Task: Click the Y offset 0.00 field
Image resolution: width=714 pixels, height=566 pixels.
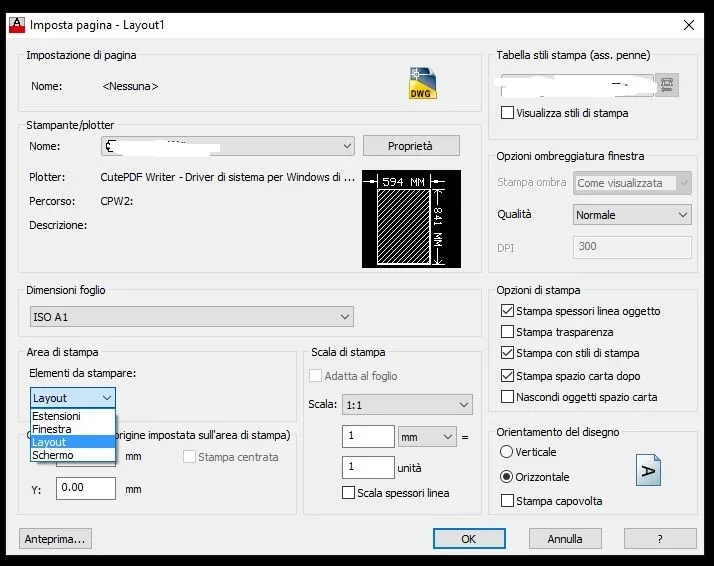Action: pos(86,488)
